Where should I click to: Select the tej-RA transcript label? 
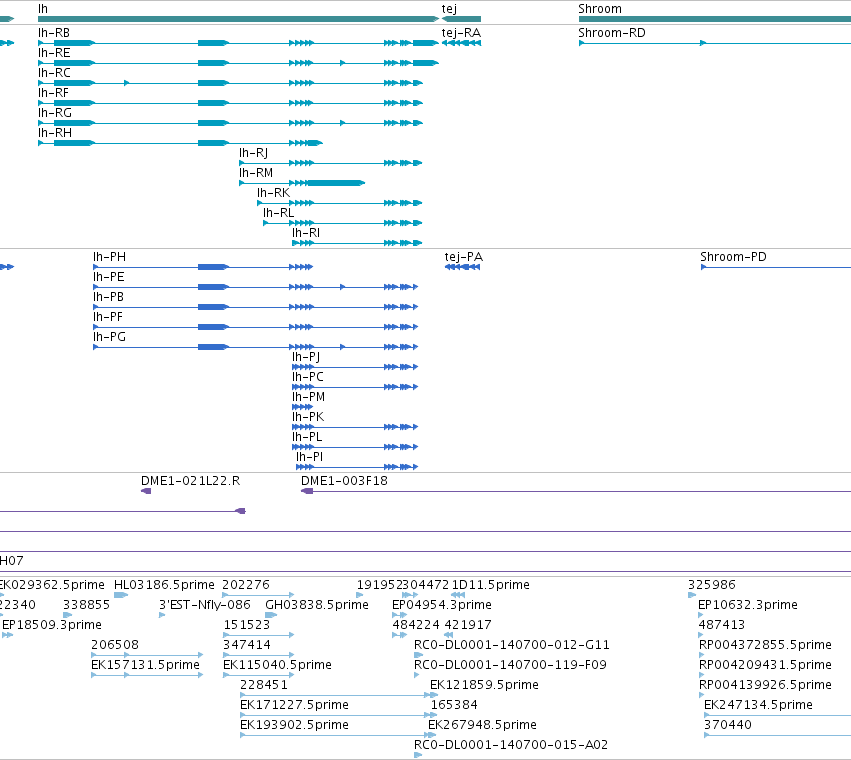point(461,33)
